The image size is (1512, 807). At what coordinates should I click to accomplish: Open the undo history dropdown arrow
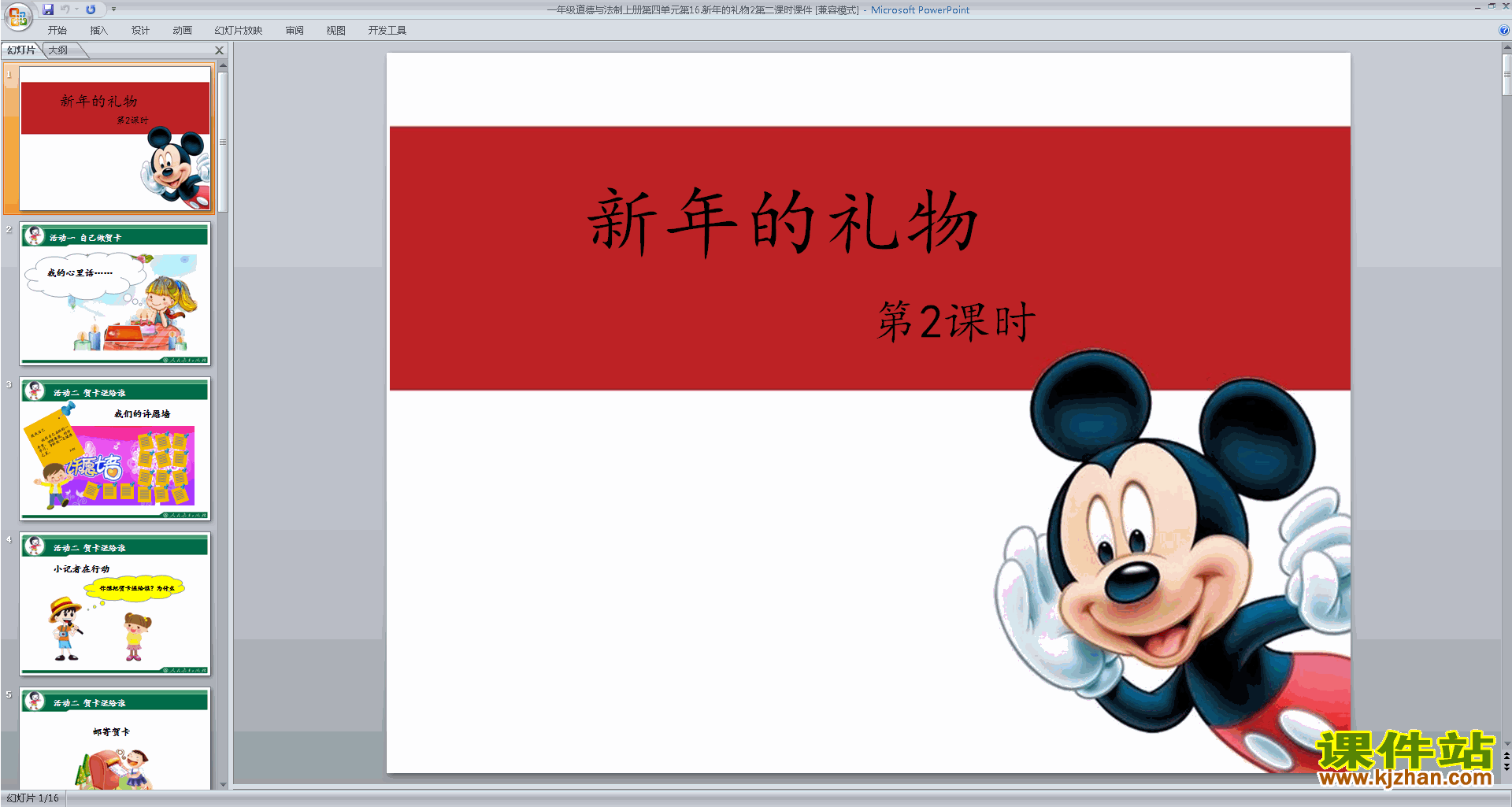pyautogui.click(x=77, y=9)
